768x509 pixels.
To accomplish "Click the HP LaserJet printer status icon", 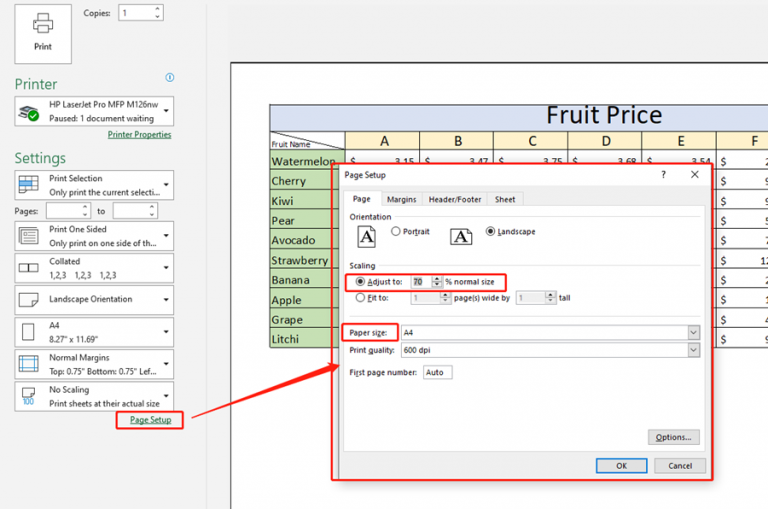I will [x=30, y=112].
